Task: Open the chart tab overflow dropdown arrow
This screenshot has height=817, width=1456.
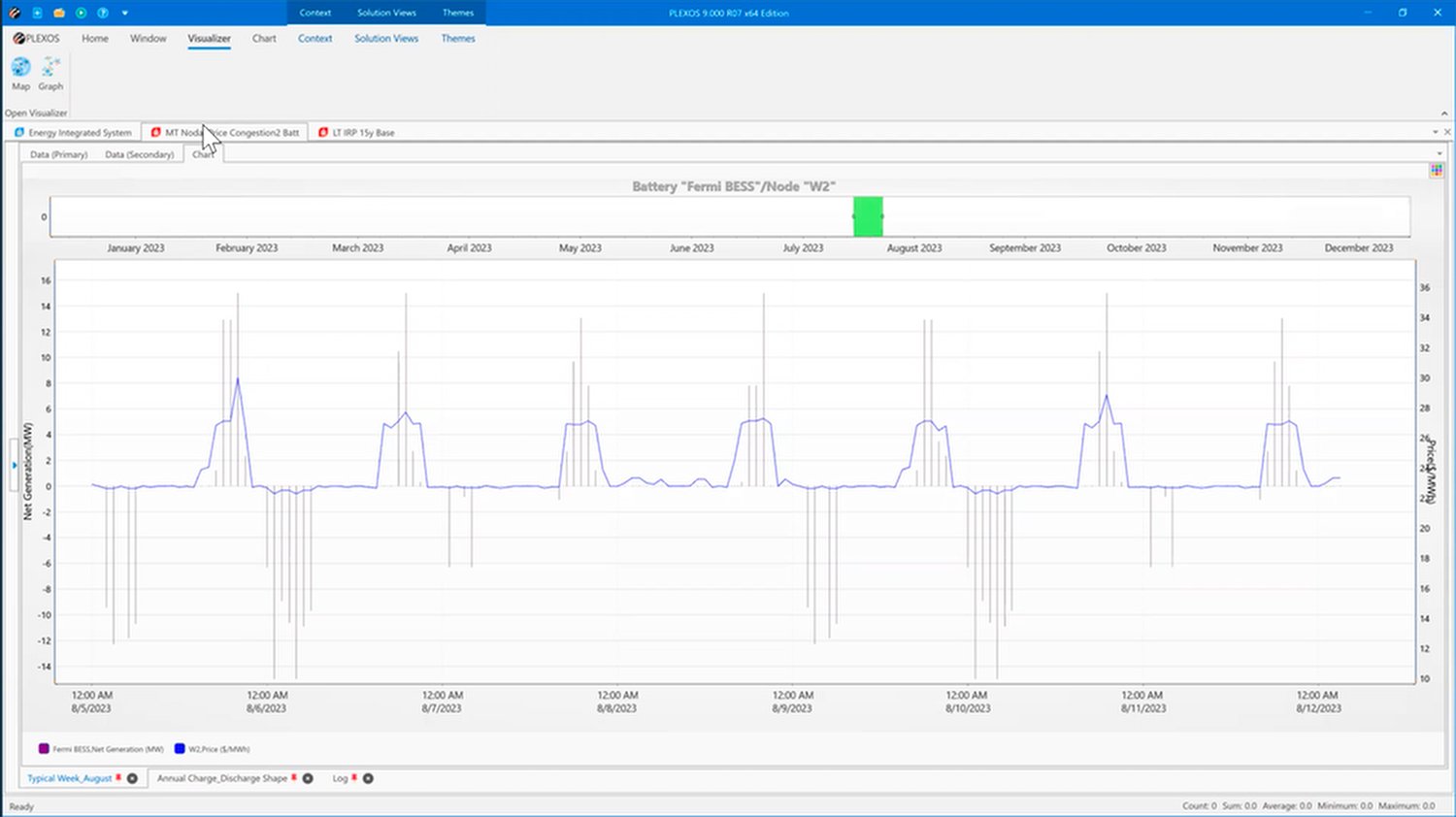Action: (x=1439, y=153)
